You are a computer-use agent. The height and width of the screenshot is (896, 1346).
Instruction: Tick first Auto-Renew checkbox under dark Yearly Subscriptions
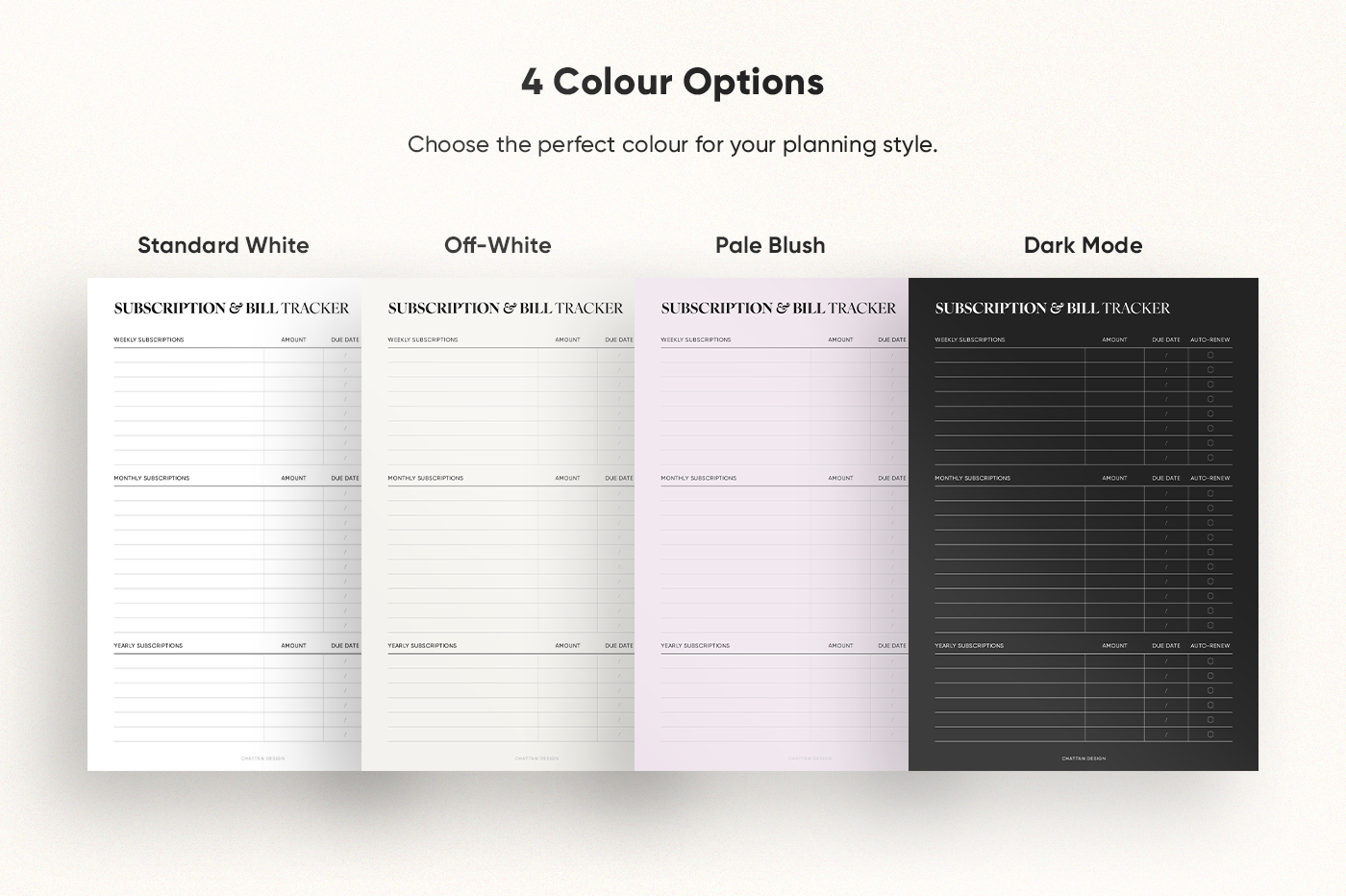pos(1210,661)
